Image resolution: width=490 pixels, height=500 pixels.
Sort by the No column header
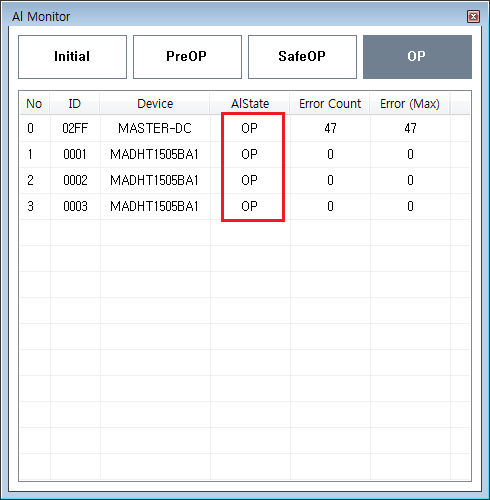34,104
